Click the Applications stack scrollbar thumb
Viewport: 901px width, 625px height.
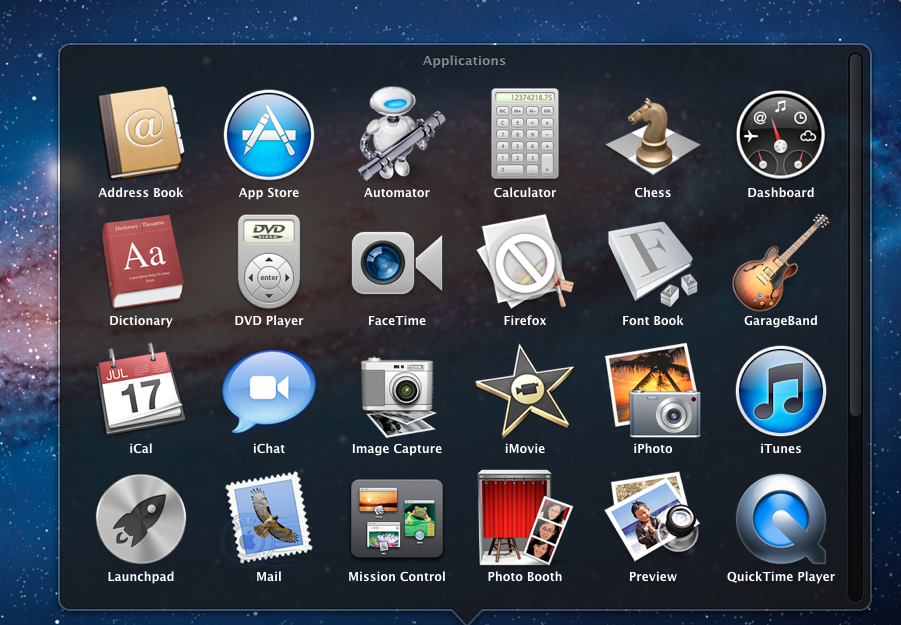[855, 234]
